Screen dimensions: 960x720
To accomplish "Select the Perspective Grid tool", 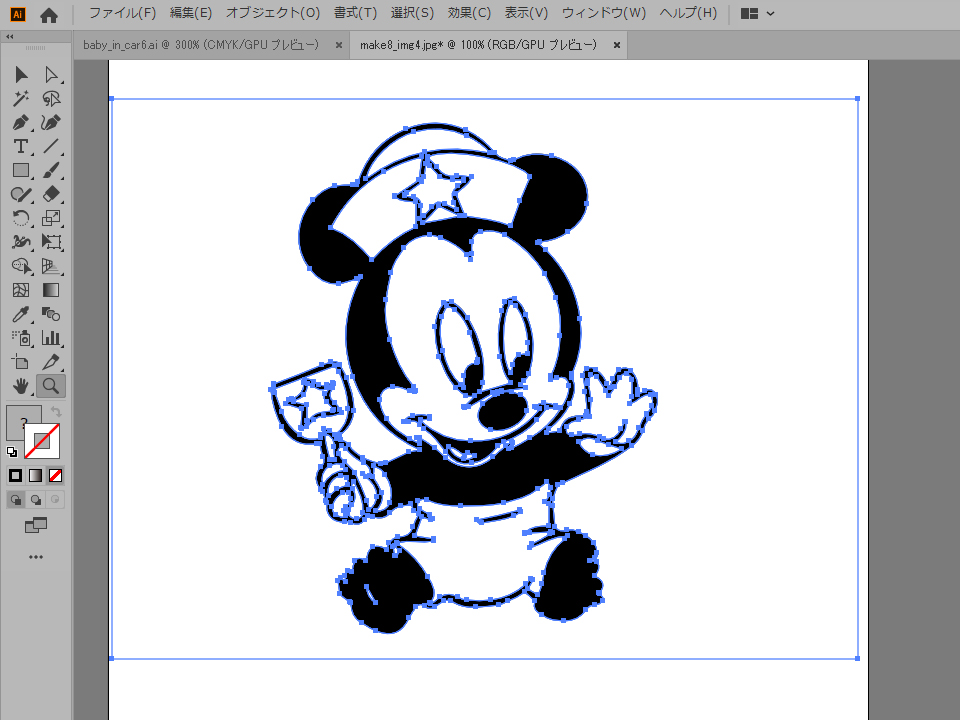I will [51, 266].
